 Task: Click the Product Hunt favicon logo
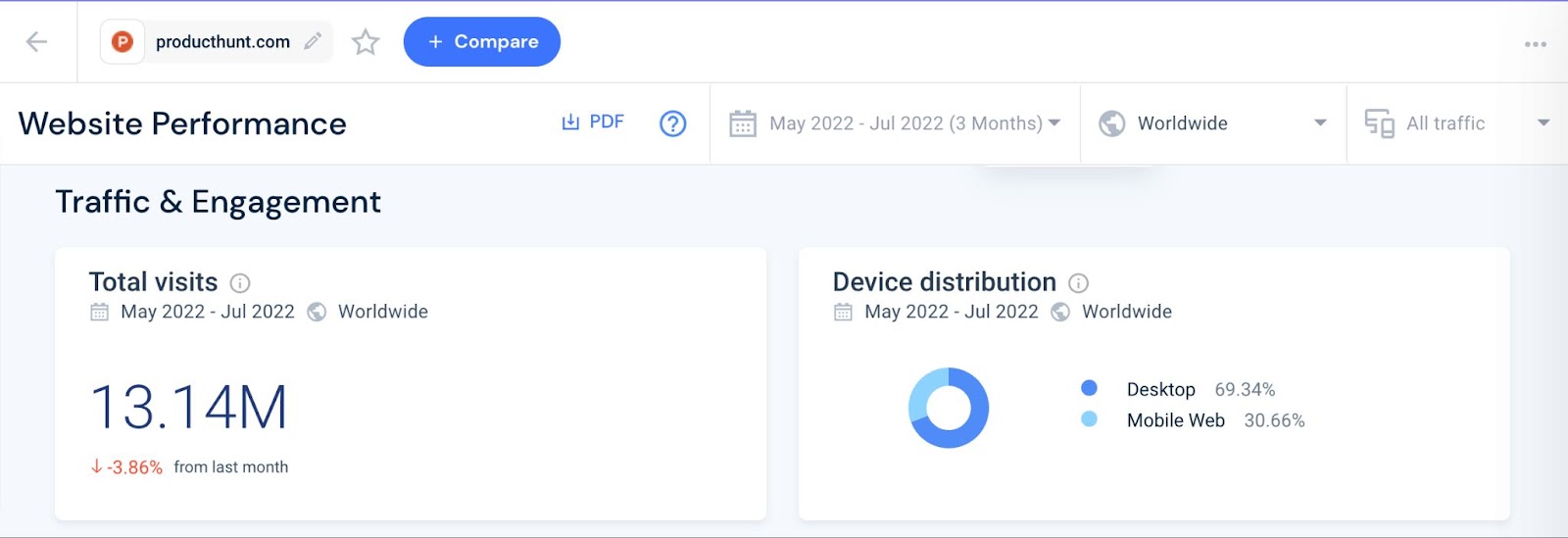pyautogui.click(x=122, y=42)
